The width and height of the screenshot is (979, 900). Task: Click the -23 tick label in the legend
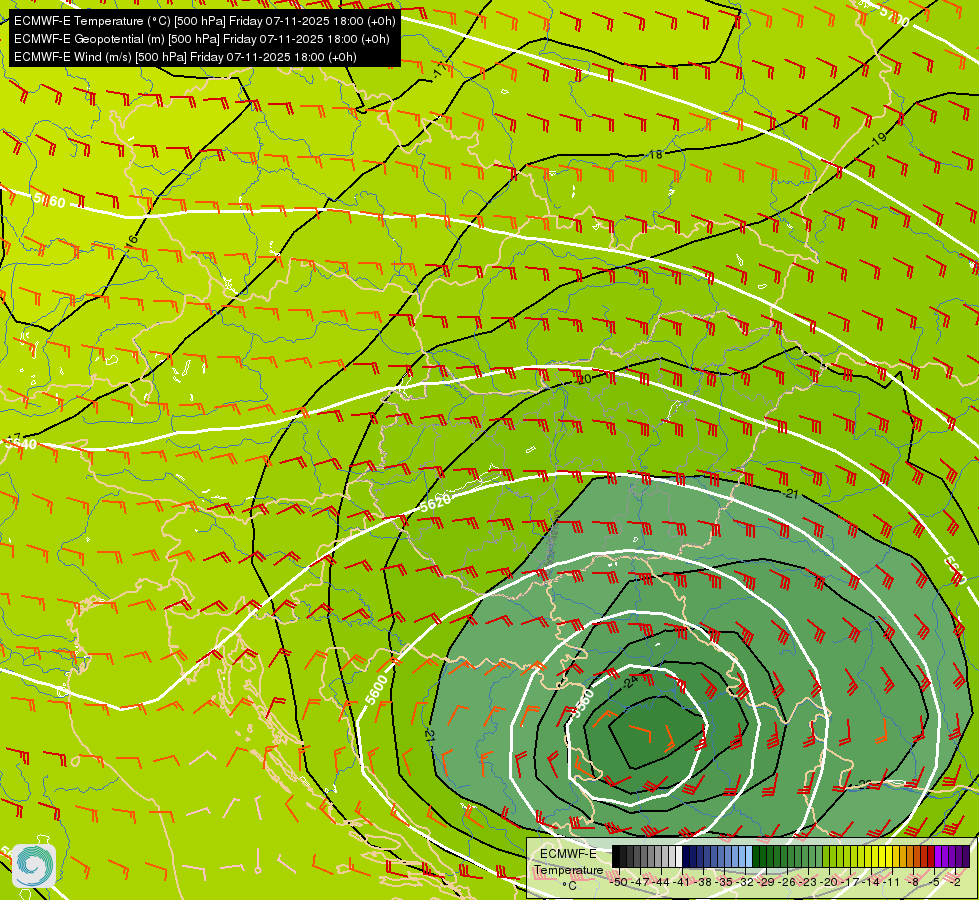click(x=809, y=882)
